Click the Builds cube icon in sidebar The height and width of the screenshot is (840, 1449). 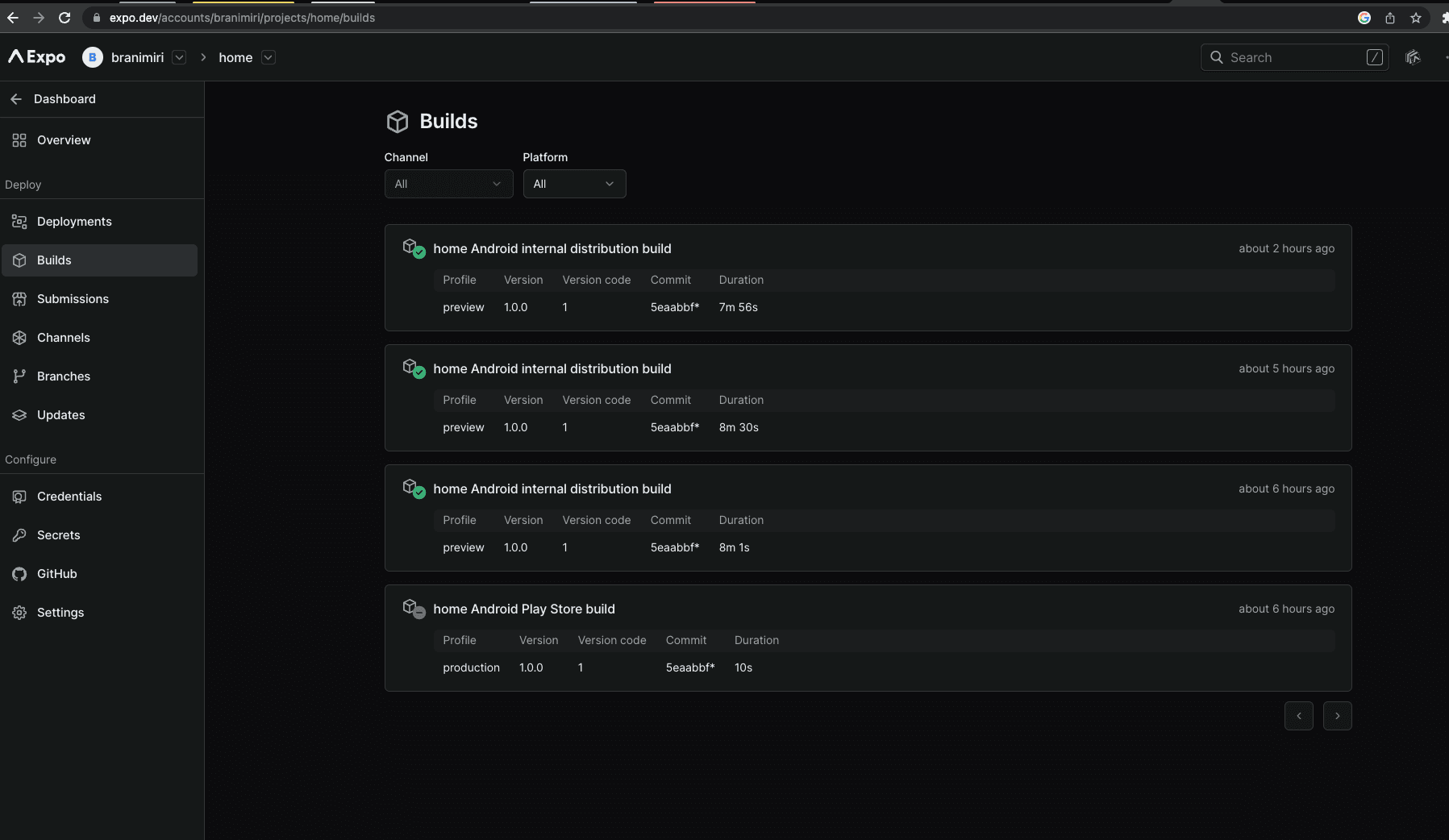click(x=19, y=260)
